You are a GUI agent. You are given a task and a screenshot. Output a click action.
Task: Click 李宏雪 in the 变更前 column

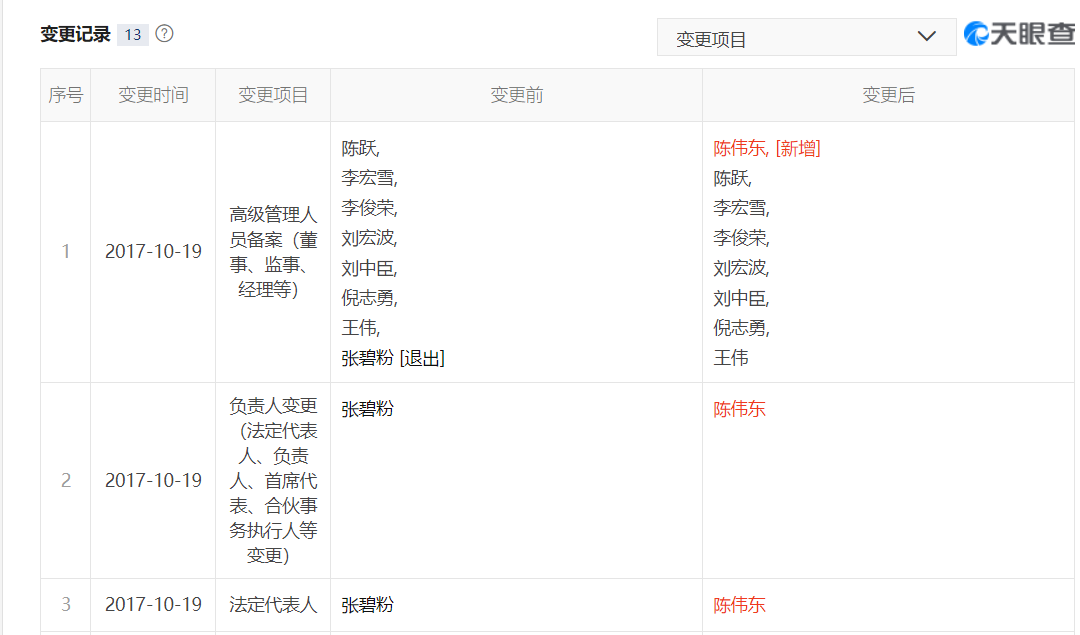pos(369,179)
